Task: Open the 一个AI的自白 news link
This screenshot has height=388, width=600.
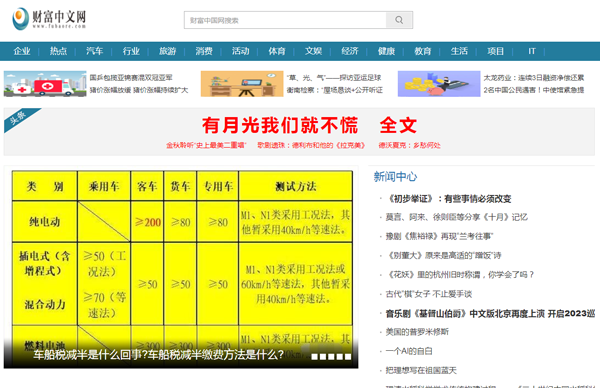Action: pyautogui.click(x=409, y=351)
